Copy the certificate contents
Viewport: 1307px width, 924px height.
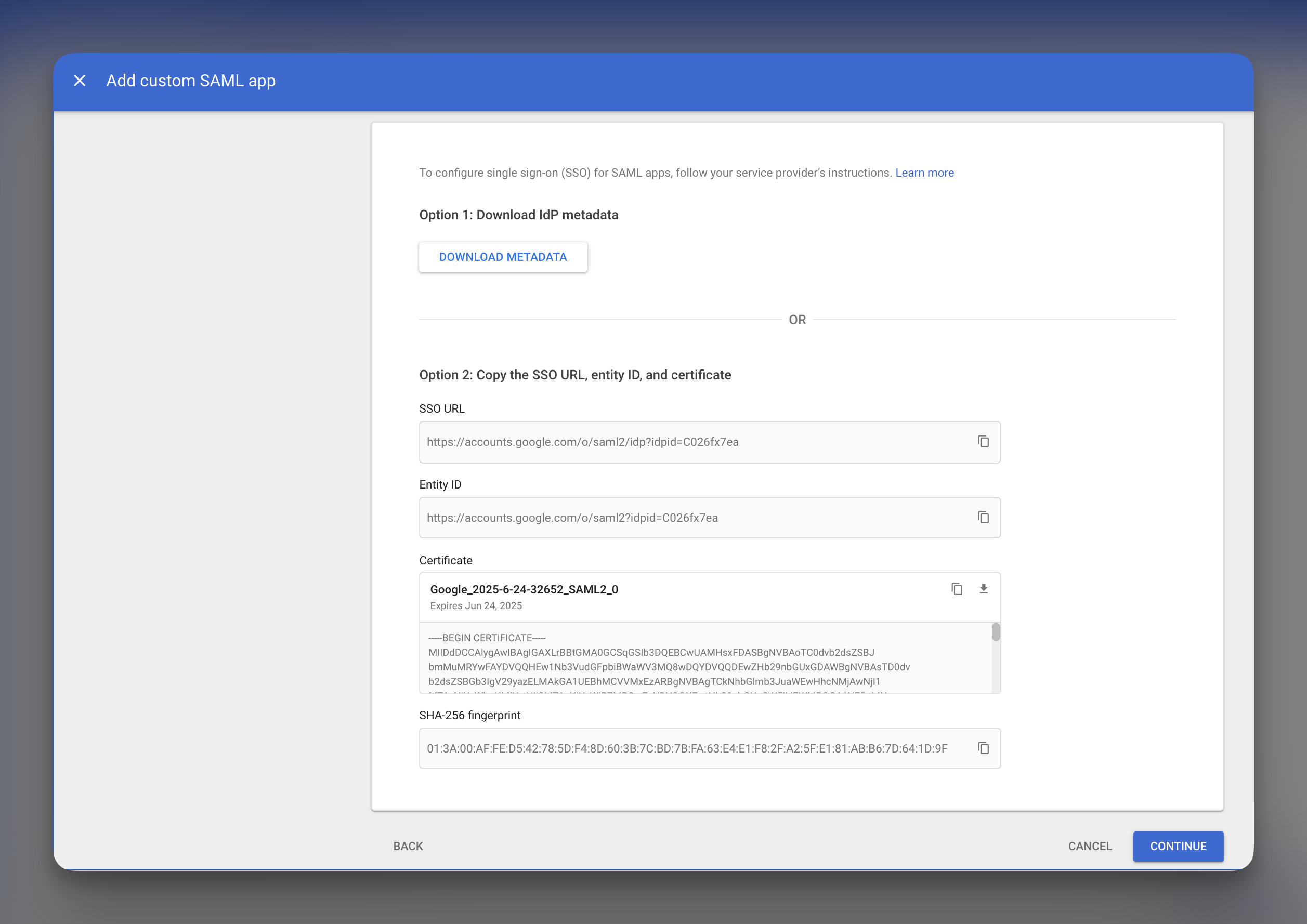coord(957,589)
